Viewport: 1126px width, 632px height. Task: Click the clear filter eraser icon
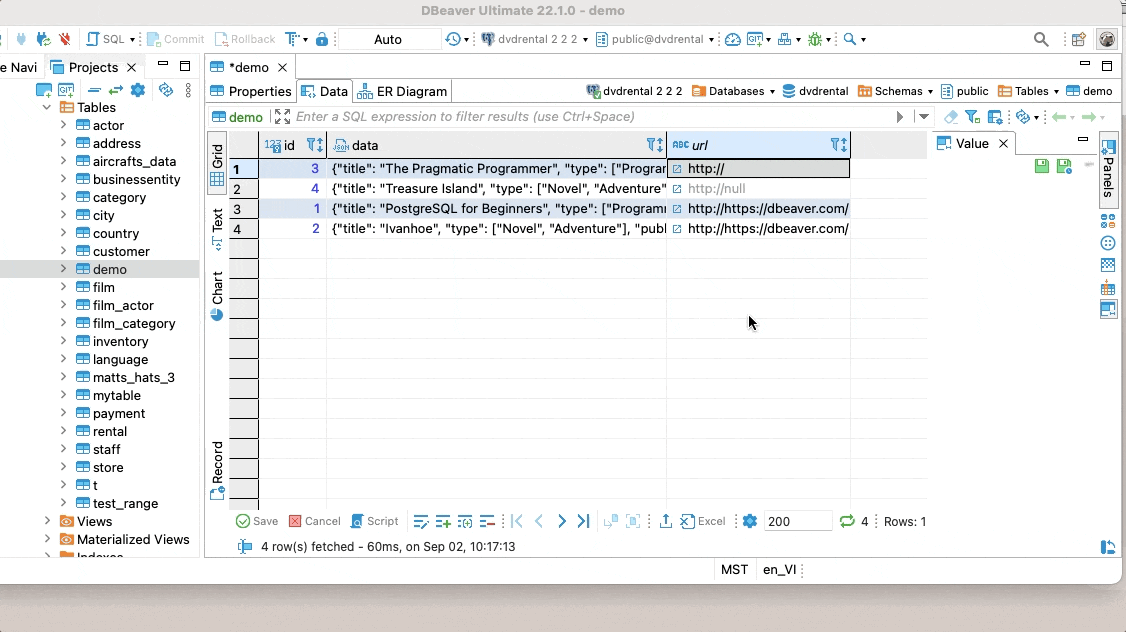click(x=951, y=116)
